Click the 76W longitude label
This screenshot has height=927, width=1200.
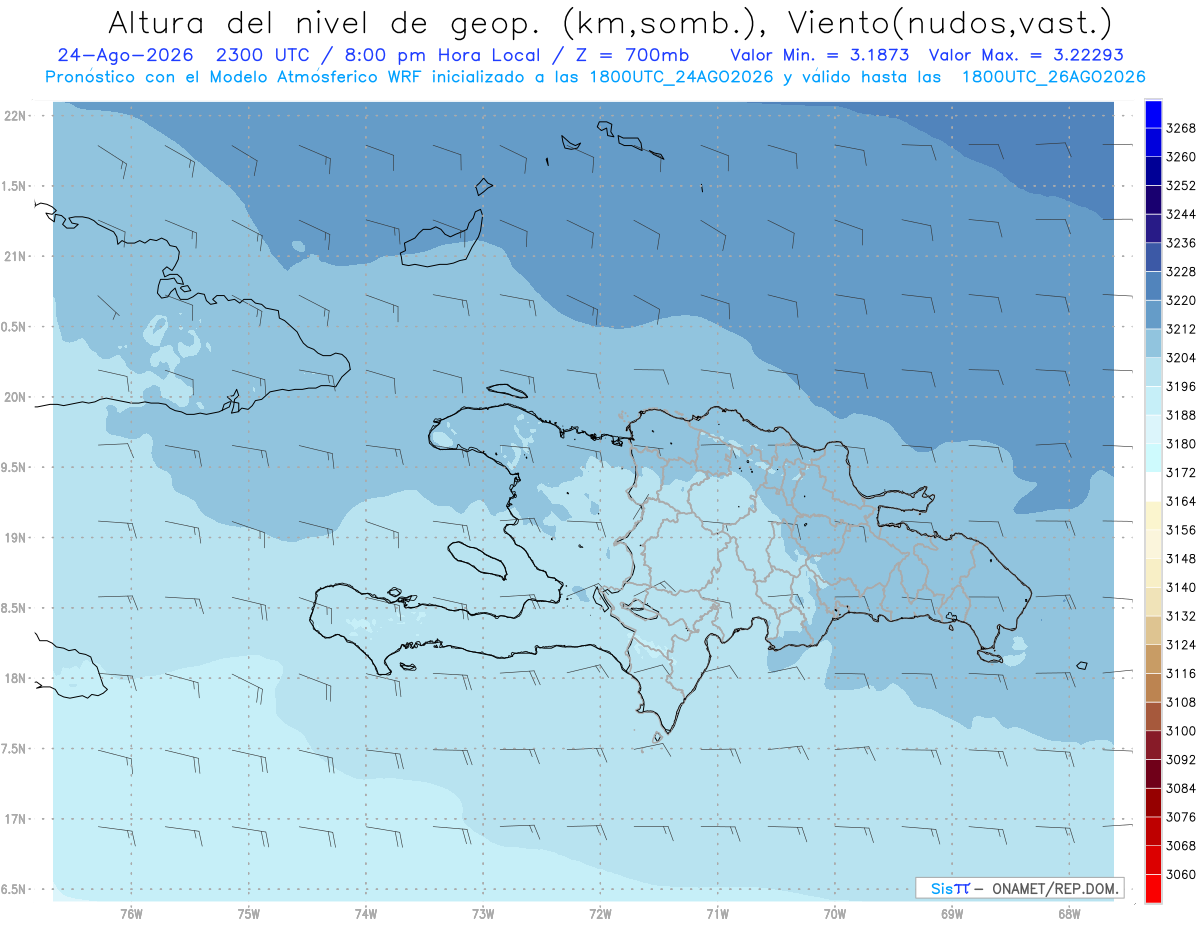pyautogui.click(x=131, y=914)
